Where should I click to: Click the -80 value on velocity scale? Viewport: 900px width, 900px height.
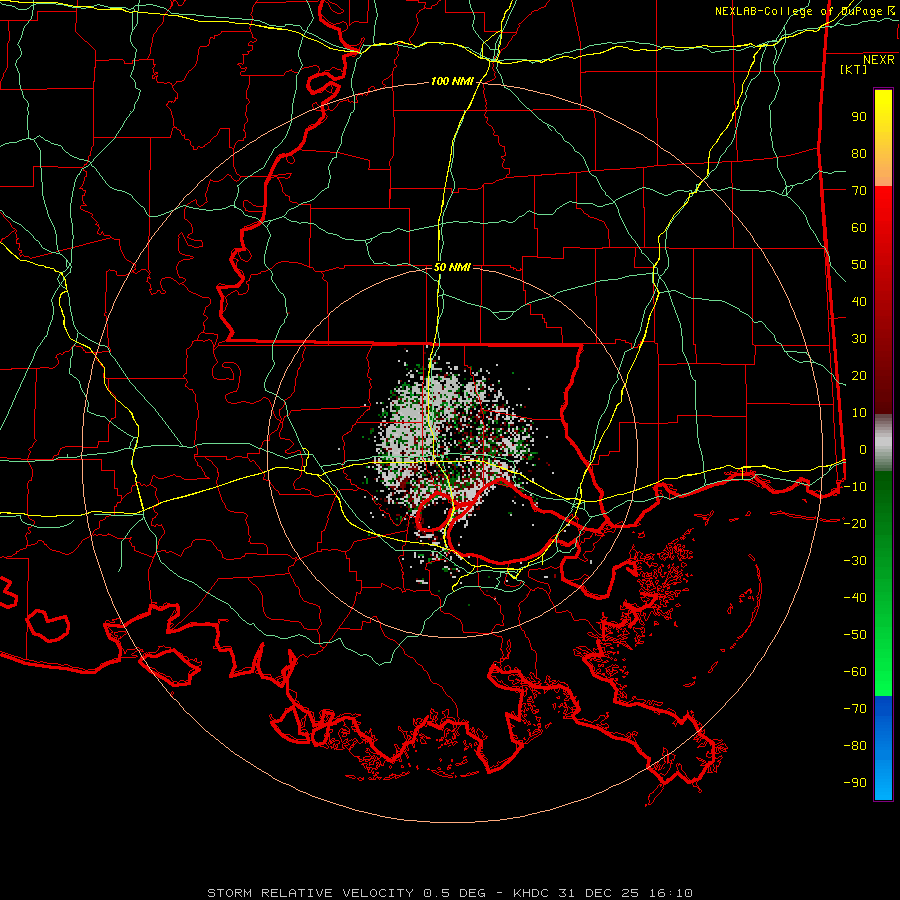pyautogui.click(x=855, y=746)
